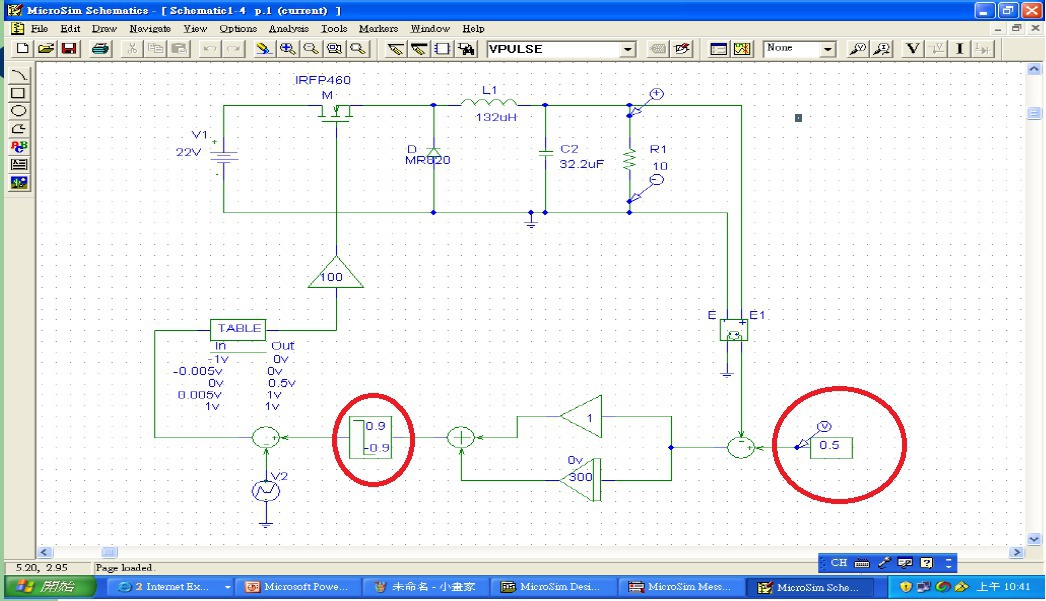Toggle Enable Bias Current Display I button
The image size is (1046, 601).
(x=960, y=49)
